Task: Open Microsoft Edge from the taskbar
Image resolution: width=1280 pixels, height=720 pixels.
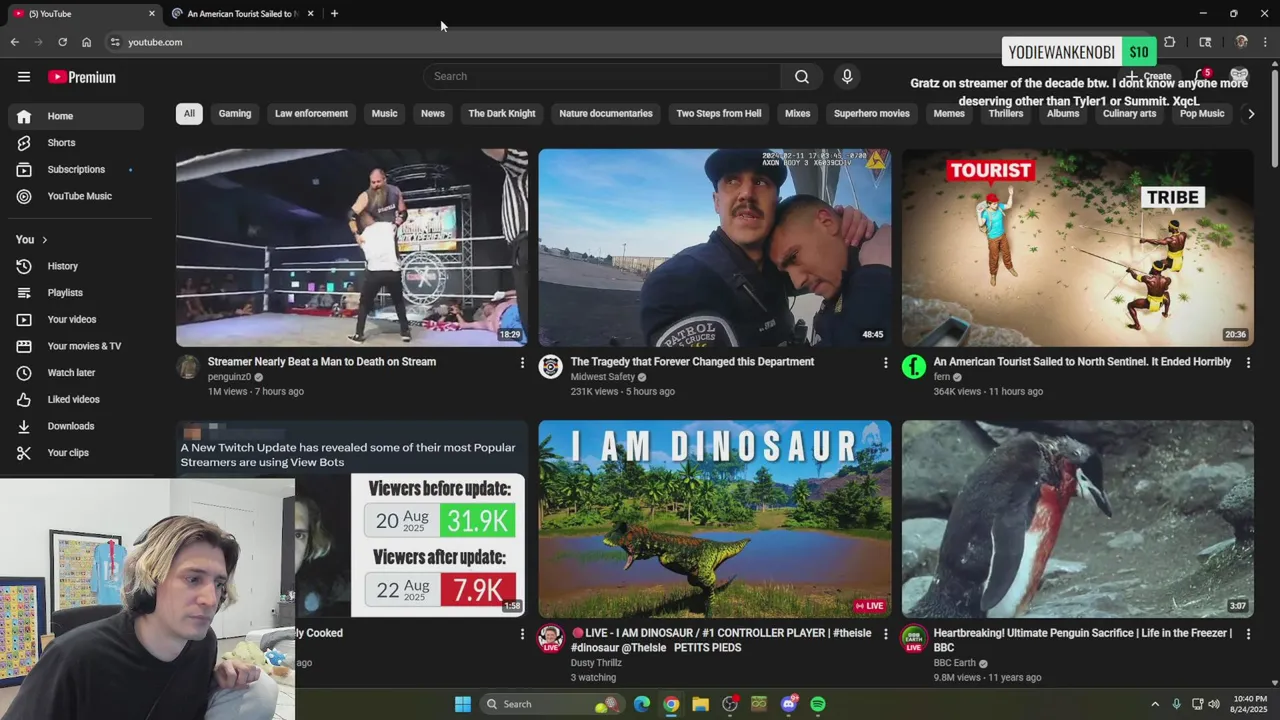Action: point(642,704)
